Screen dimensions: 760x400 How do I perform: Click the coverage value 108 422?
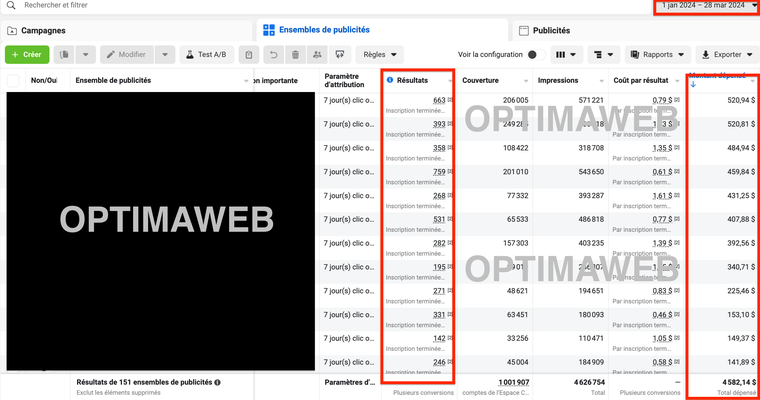515,148
